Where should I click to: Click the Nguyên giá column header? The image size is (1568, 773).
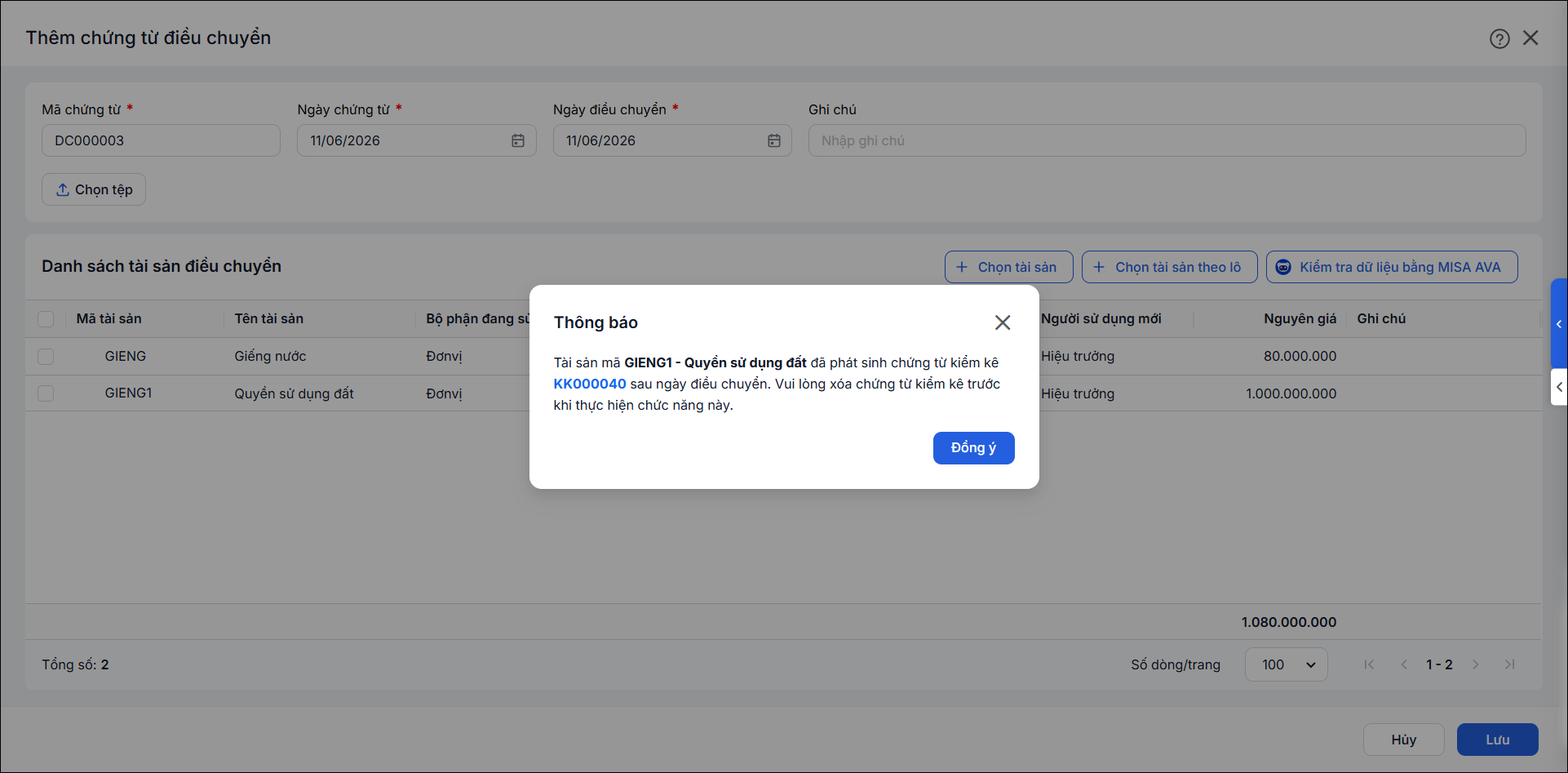coord(1300,318)
